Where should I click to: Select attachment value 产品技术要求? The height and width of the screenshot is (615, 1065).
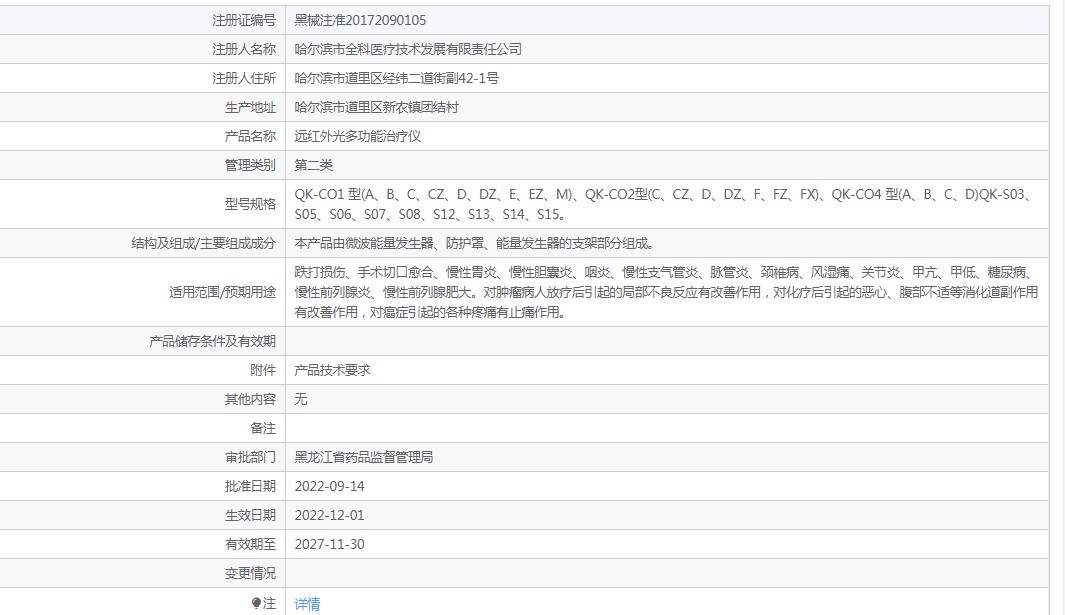(332, 370)
